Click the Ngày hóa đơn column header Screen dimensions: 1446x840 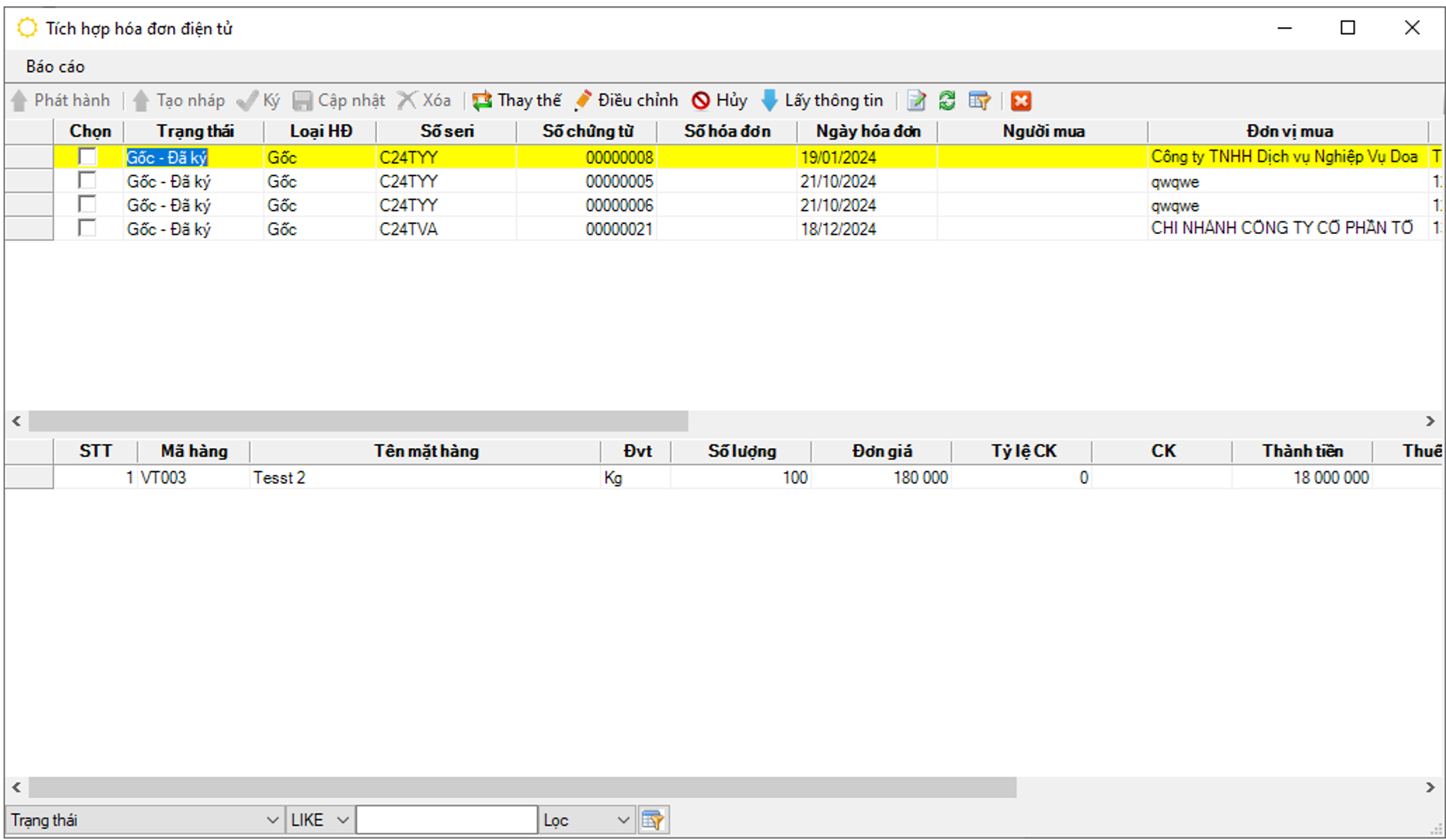[868, 131]
